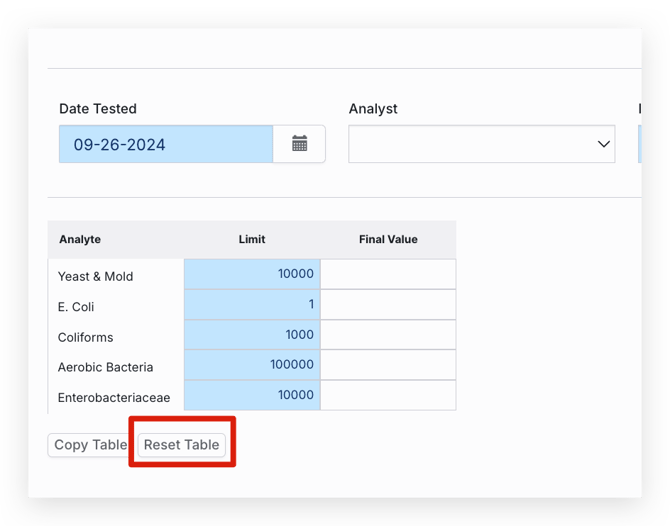Open the Analyst dropdown

pos(481,144)
